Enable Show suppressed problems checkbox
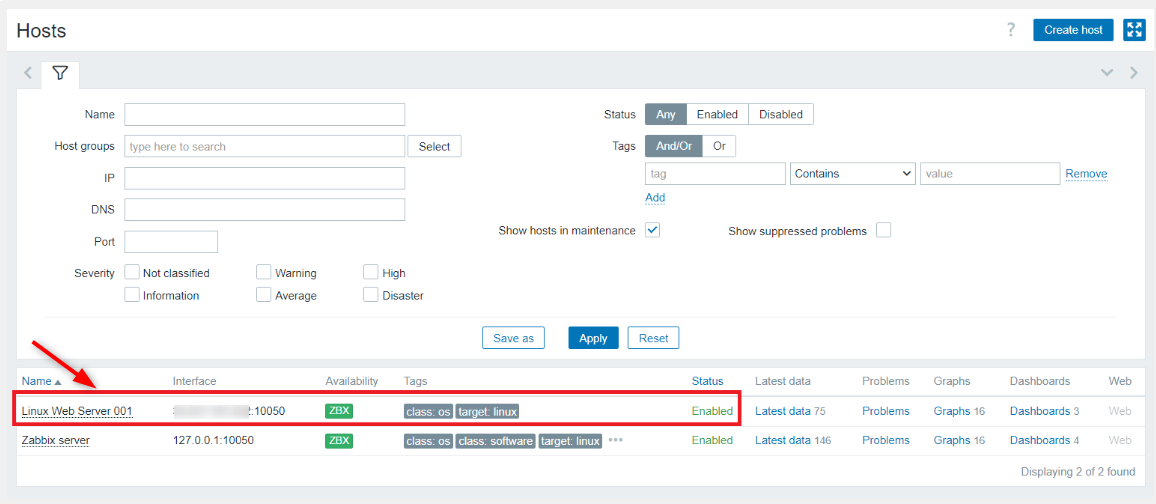Viewport: 1156px width, 504px height. click(x=883, y=231)
